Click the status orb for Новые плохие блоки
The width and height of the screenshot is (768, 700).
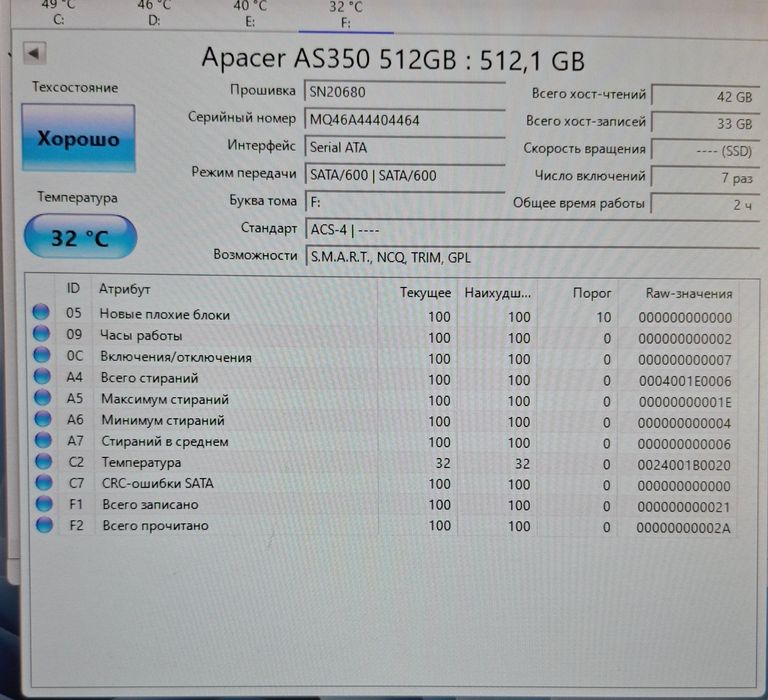coord(41,312)
